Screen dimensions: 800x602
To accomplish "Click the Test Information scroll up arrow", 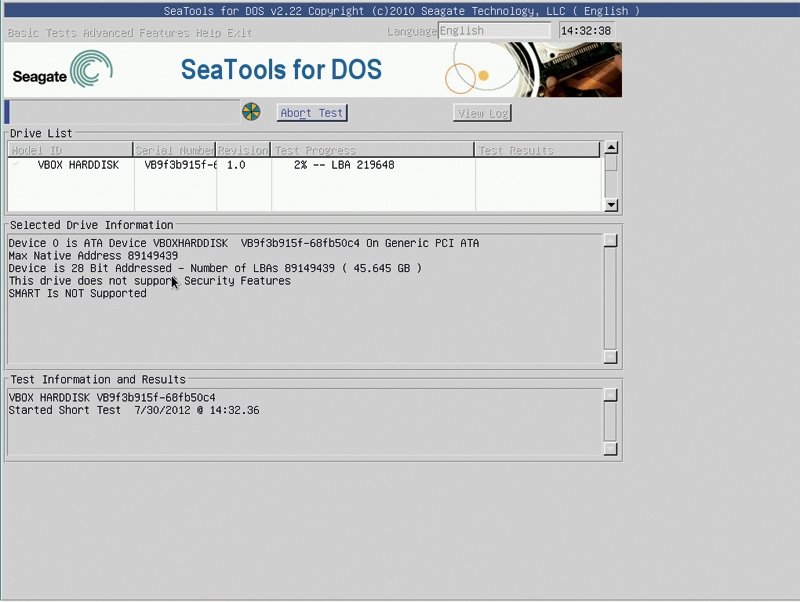I will click(610, 395).
